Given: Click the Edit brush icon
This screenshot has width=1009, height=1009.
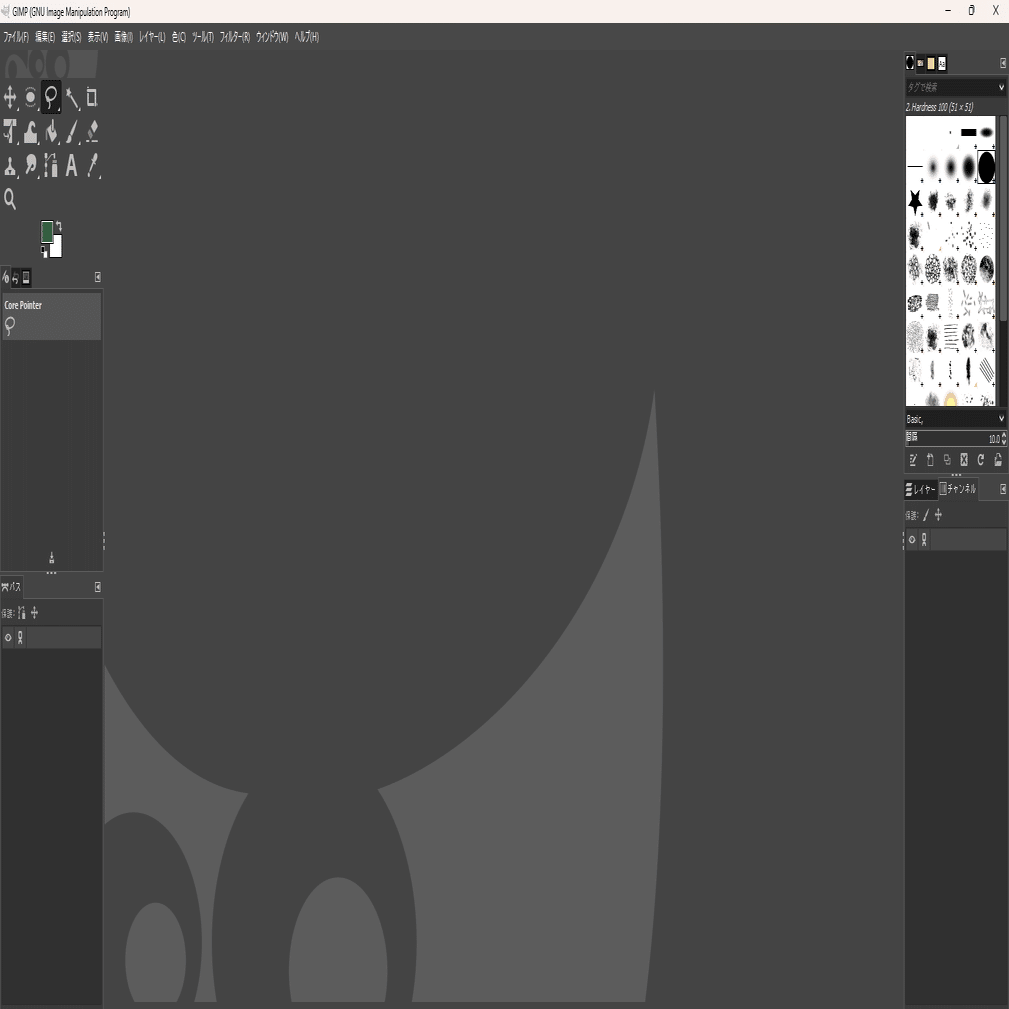Looking at the screenshot, I should (x=912, y=459).
